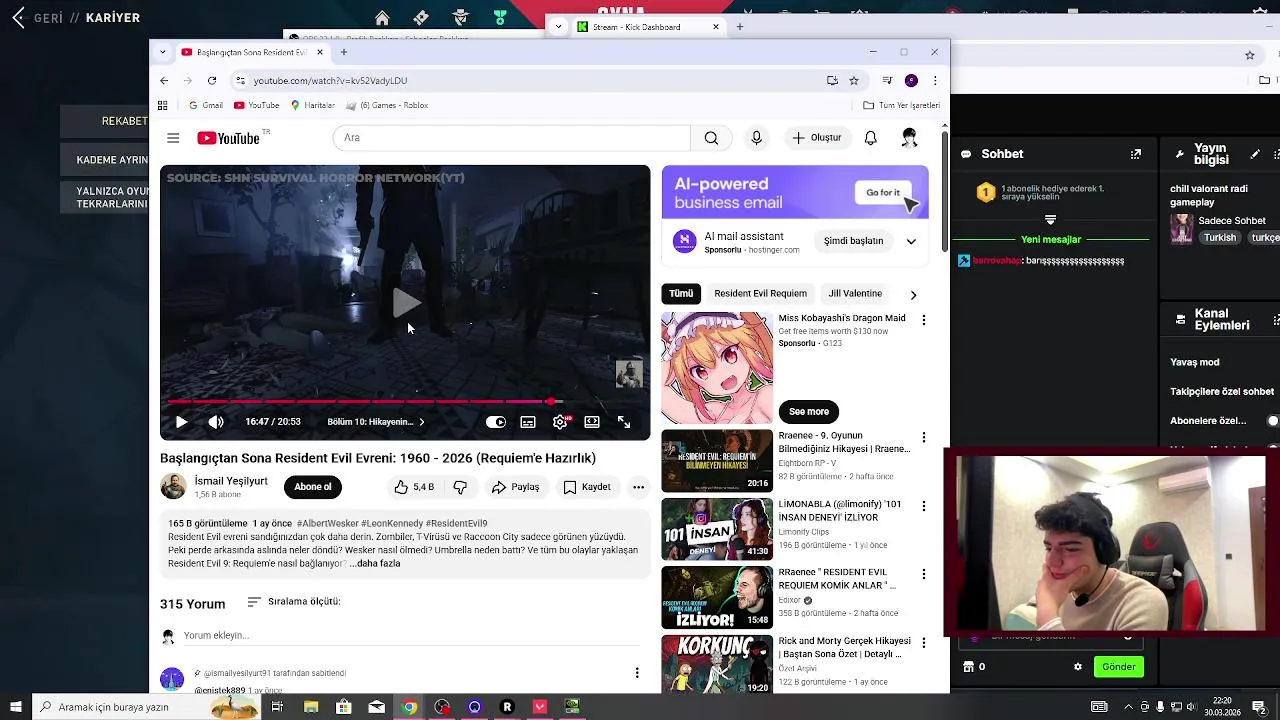Screen dimensions: 1280x720
Task: Open the Sıralama ölçütü sort dropdown
Action: coord(294,602)
